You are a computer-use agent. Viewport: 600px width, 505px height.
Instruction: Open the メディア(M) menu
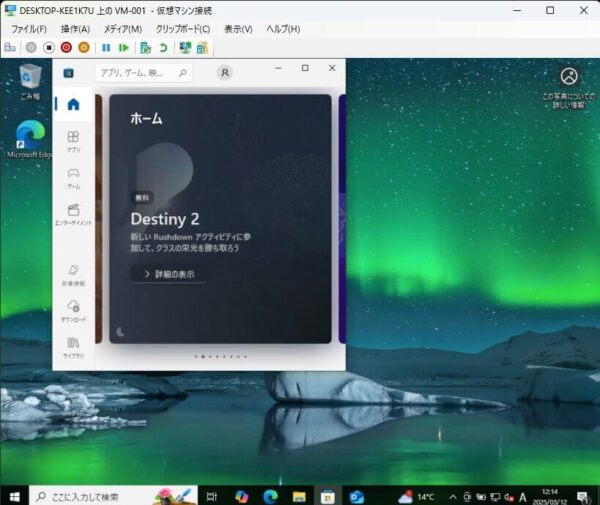coord(123,29)
